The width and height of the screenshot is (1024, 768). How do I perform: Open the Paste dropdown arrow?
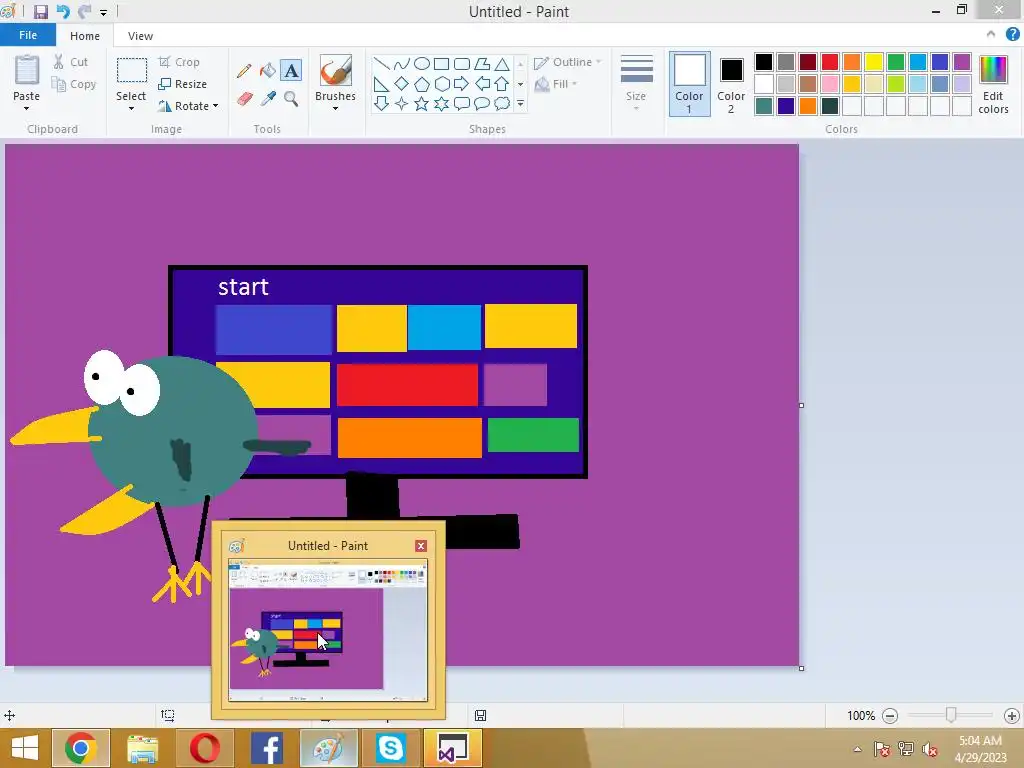(x=27, y=108)
